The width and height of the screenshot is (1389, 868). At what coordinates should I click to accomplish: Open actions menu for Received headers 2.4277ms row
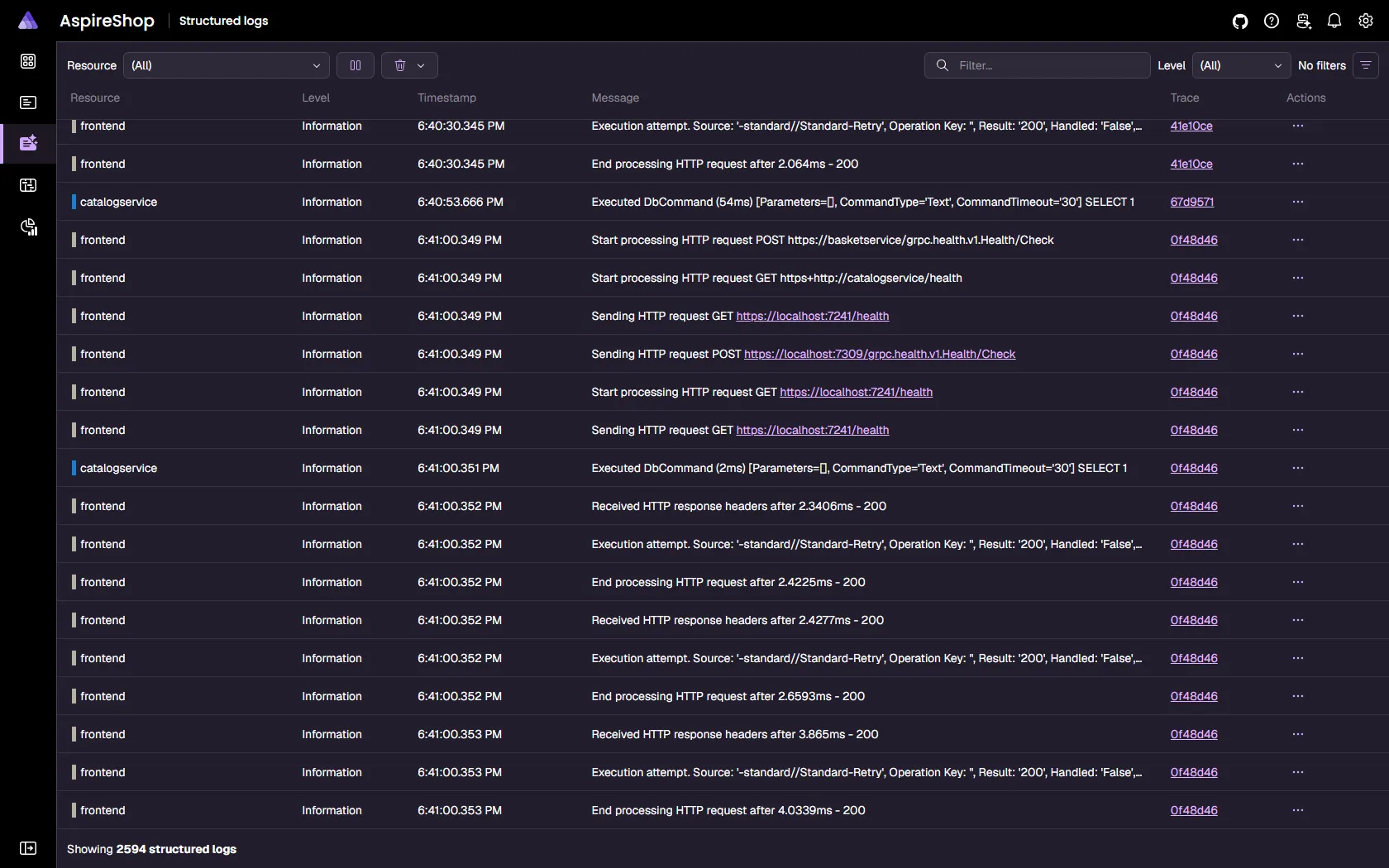(x=1298, y=620)
